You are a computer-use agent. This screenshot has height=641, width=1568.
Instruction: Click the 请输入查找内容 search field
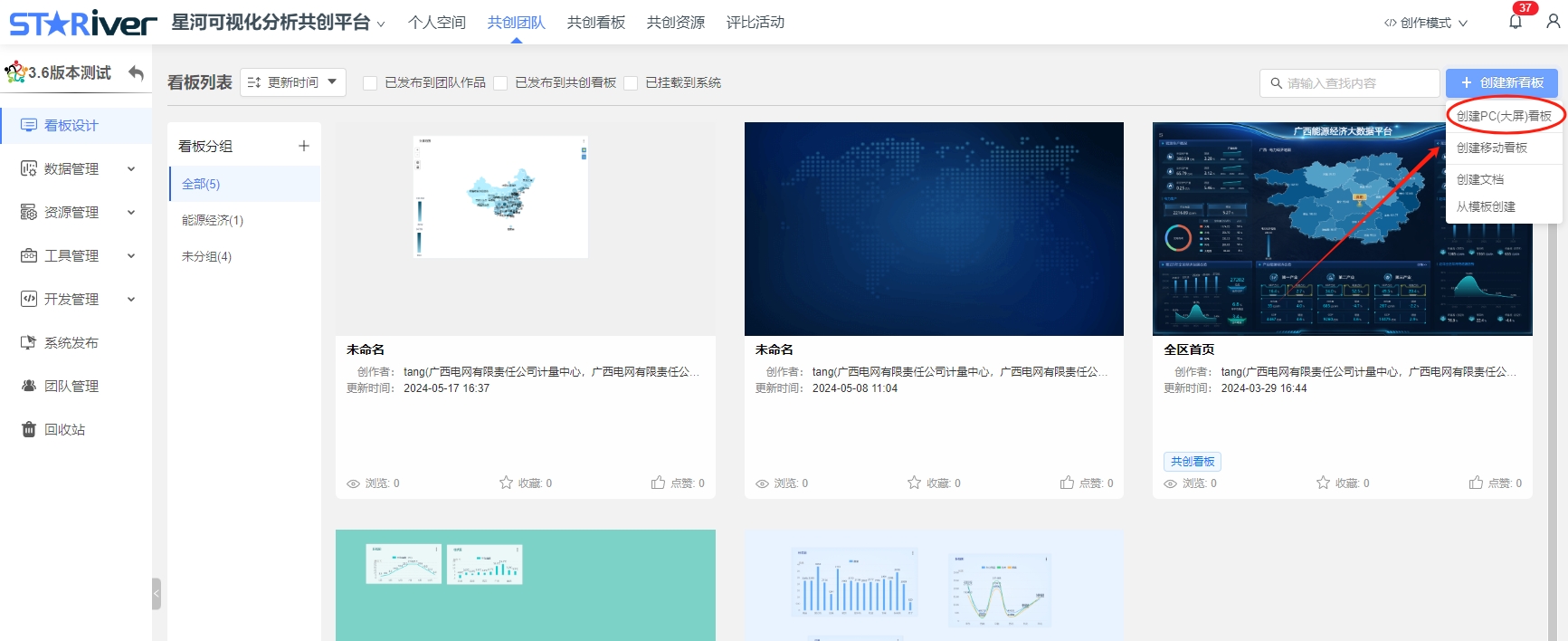1357,83
